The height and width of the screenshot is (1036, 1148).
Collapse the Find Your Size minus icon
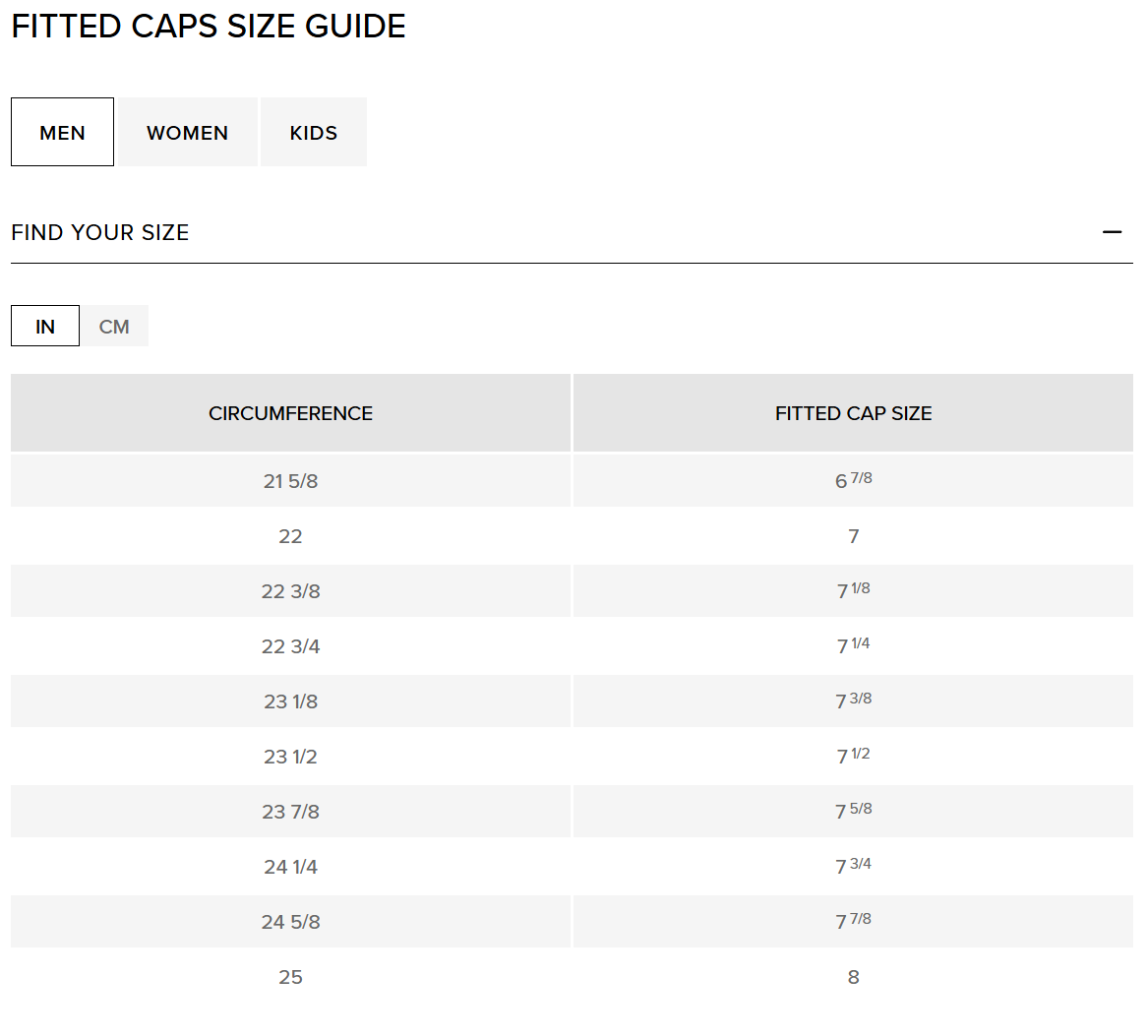pos(1112,232)
